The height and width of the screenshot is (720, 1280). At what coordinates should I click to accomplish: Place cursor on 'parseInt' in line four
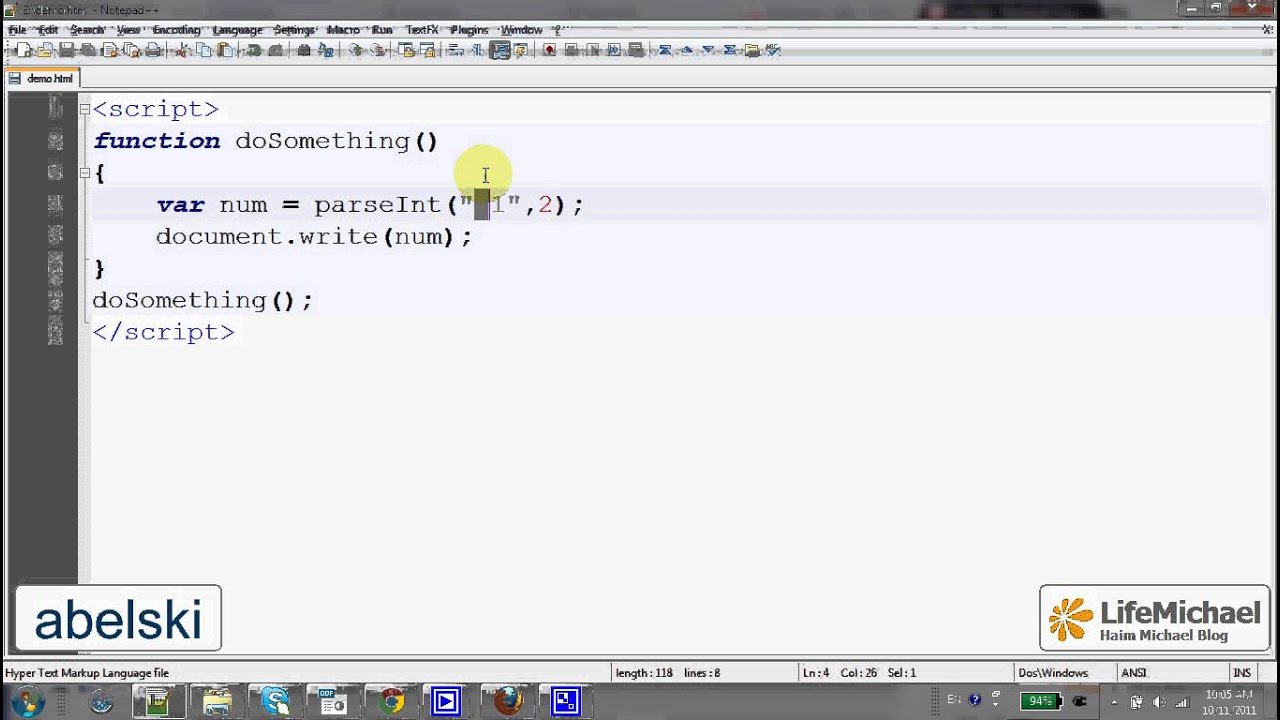(x=378, y=205)
